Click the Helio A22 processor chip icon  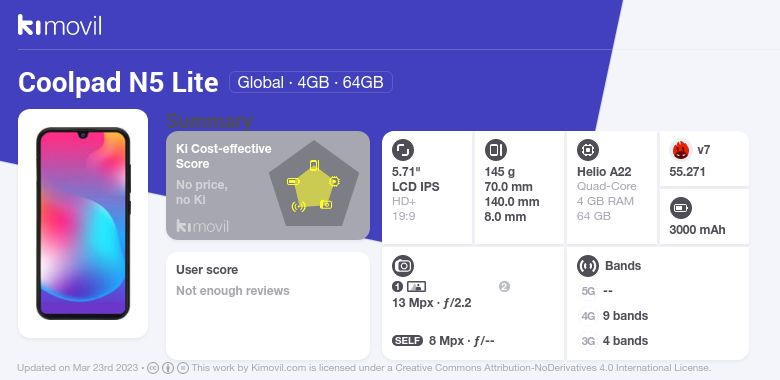click(x=588, y=150)
